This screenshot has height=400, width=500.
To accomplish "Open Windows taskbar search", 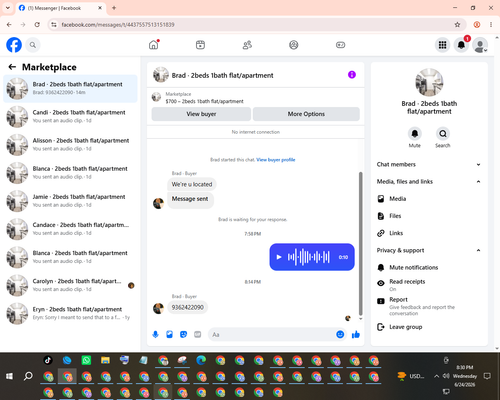I will point(28,376).
